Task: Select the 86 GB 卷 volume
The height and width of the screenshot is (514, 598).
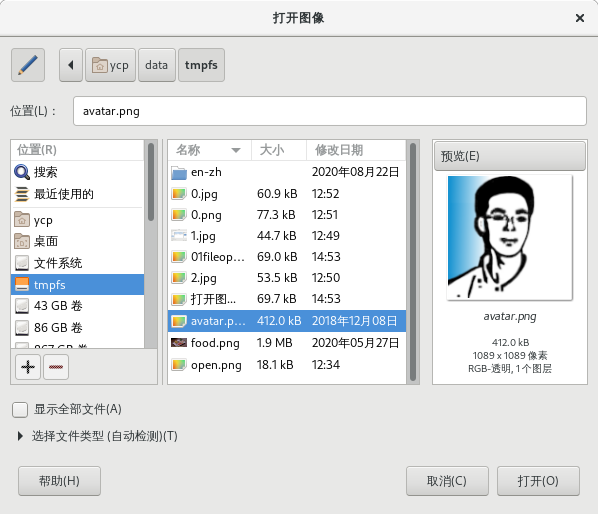Action: 78,327
